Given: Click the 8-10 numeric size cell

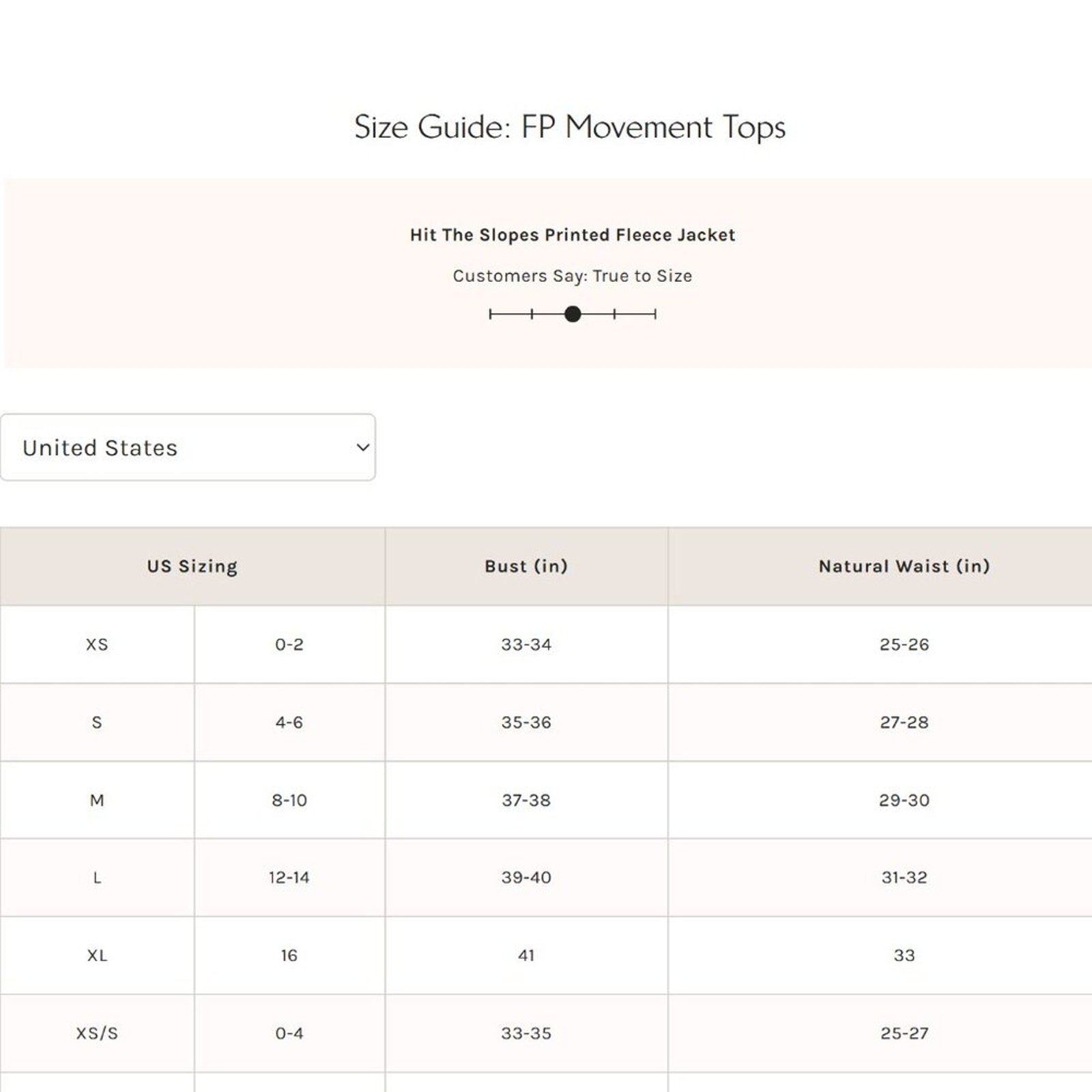Looking at the screenshot, I should click(x=289, y=800).
